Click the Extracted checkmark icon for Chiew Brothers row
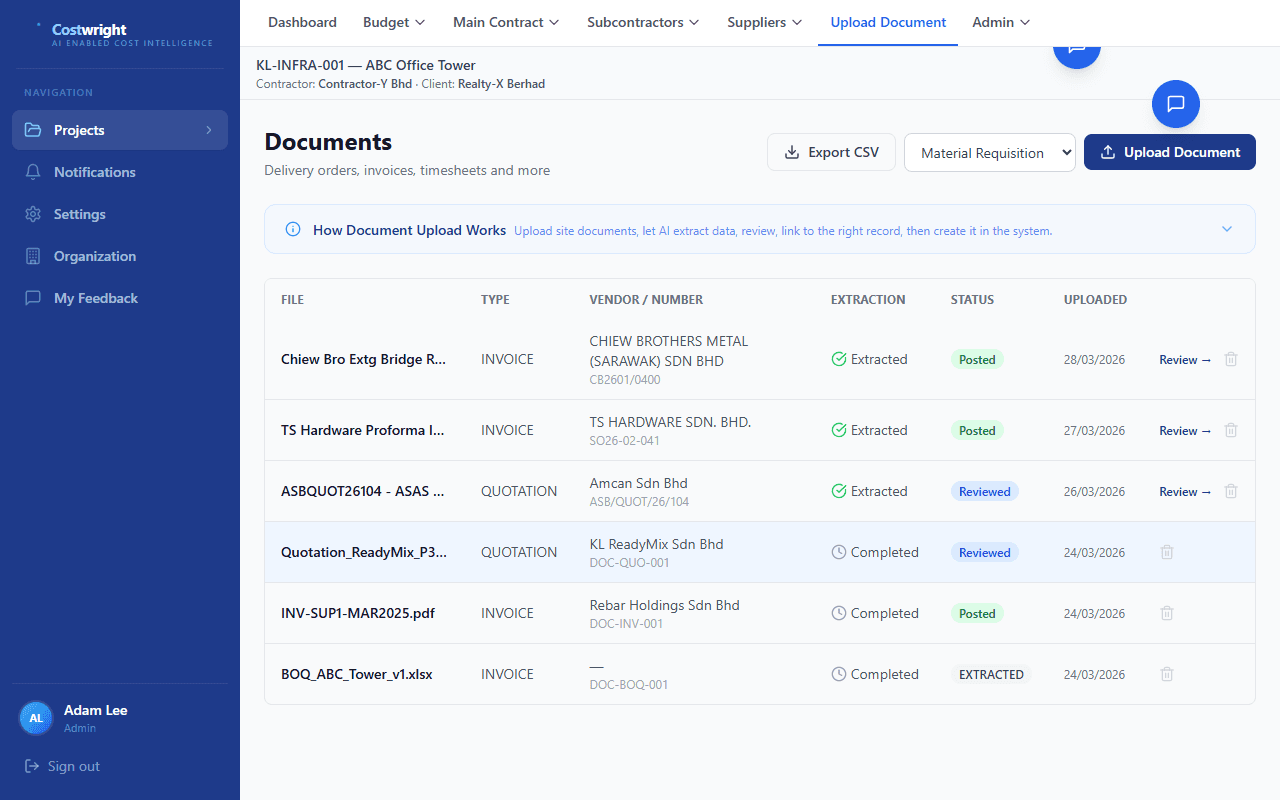This screenshot has height=800, width=1280. [x=839, y=359]
